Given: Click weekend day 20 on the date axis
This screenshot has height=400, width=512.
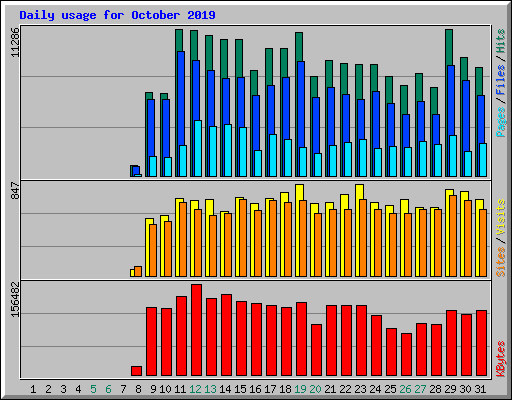Looking at the screenshot, I should 315,389.
